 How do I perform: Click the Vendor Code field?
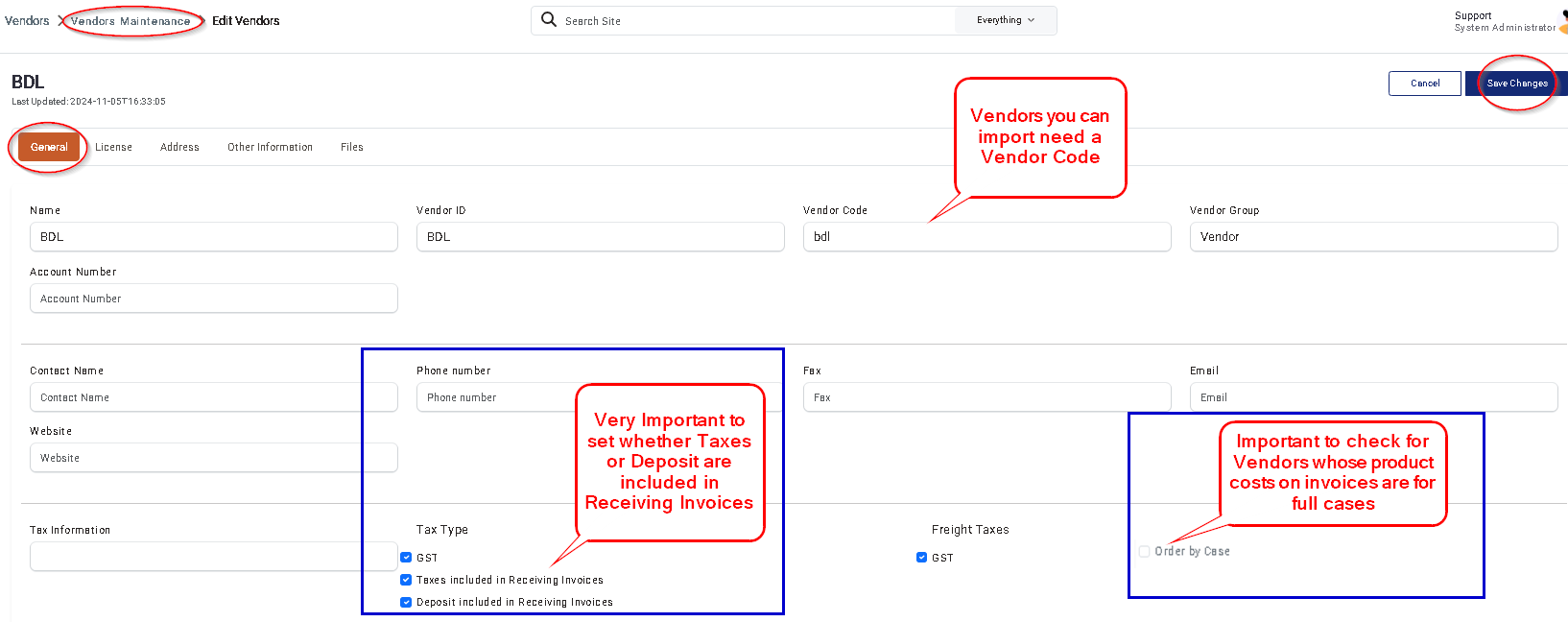(986, 237)
